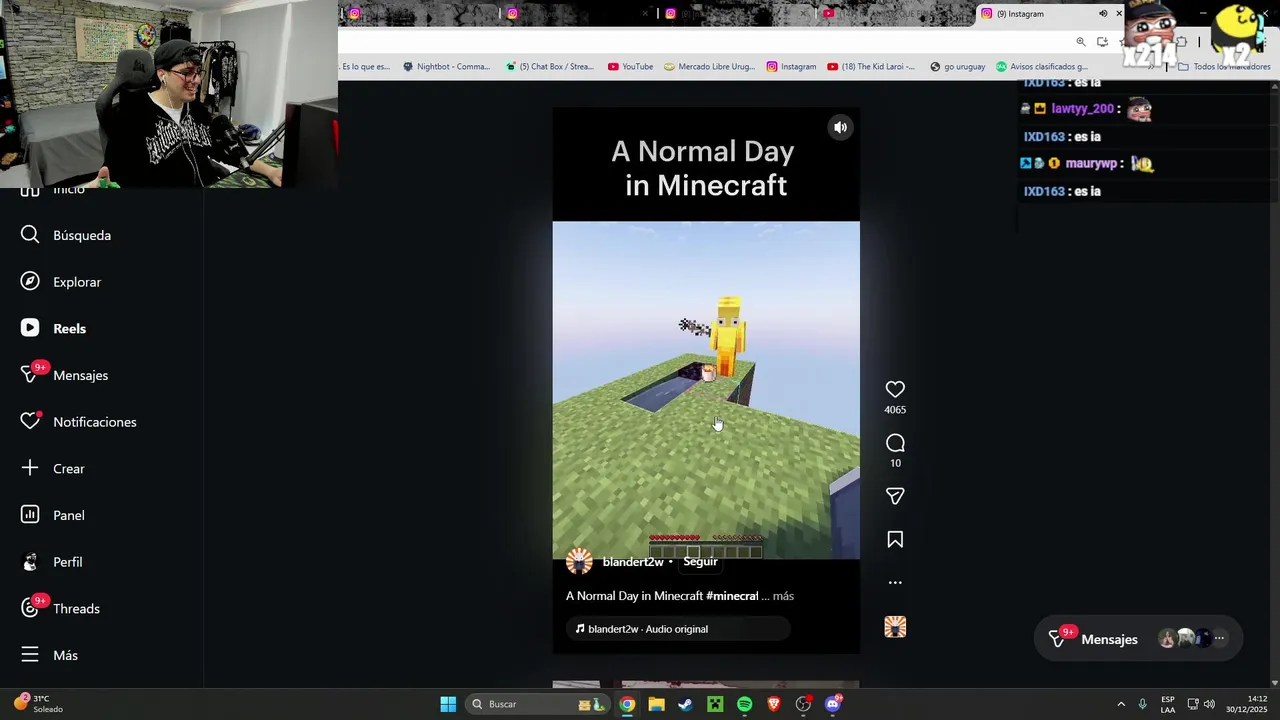Open the Instagram bookmark
The height and width of the screenshot is (720, 1280).
click(x=791, y=67)
